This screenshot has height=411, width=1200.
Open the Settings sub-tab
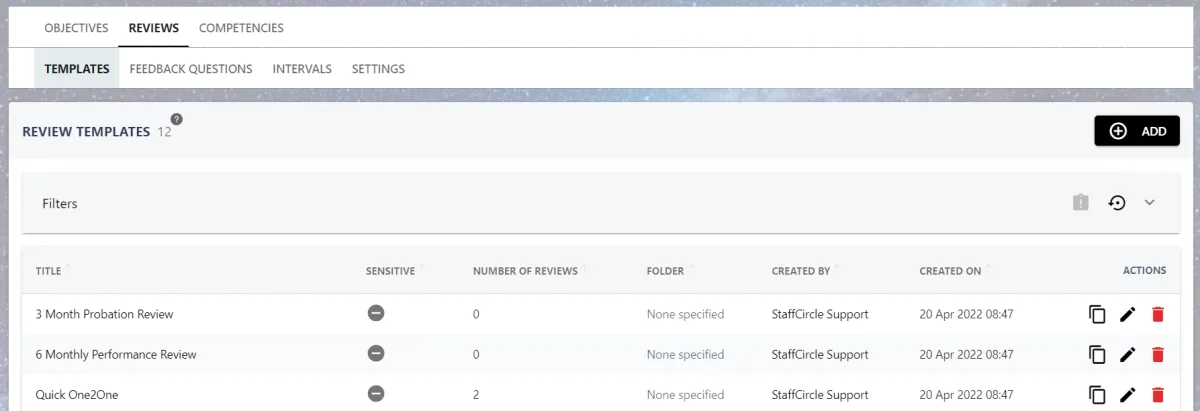(378, 69)
